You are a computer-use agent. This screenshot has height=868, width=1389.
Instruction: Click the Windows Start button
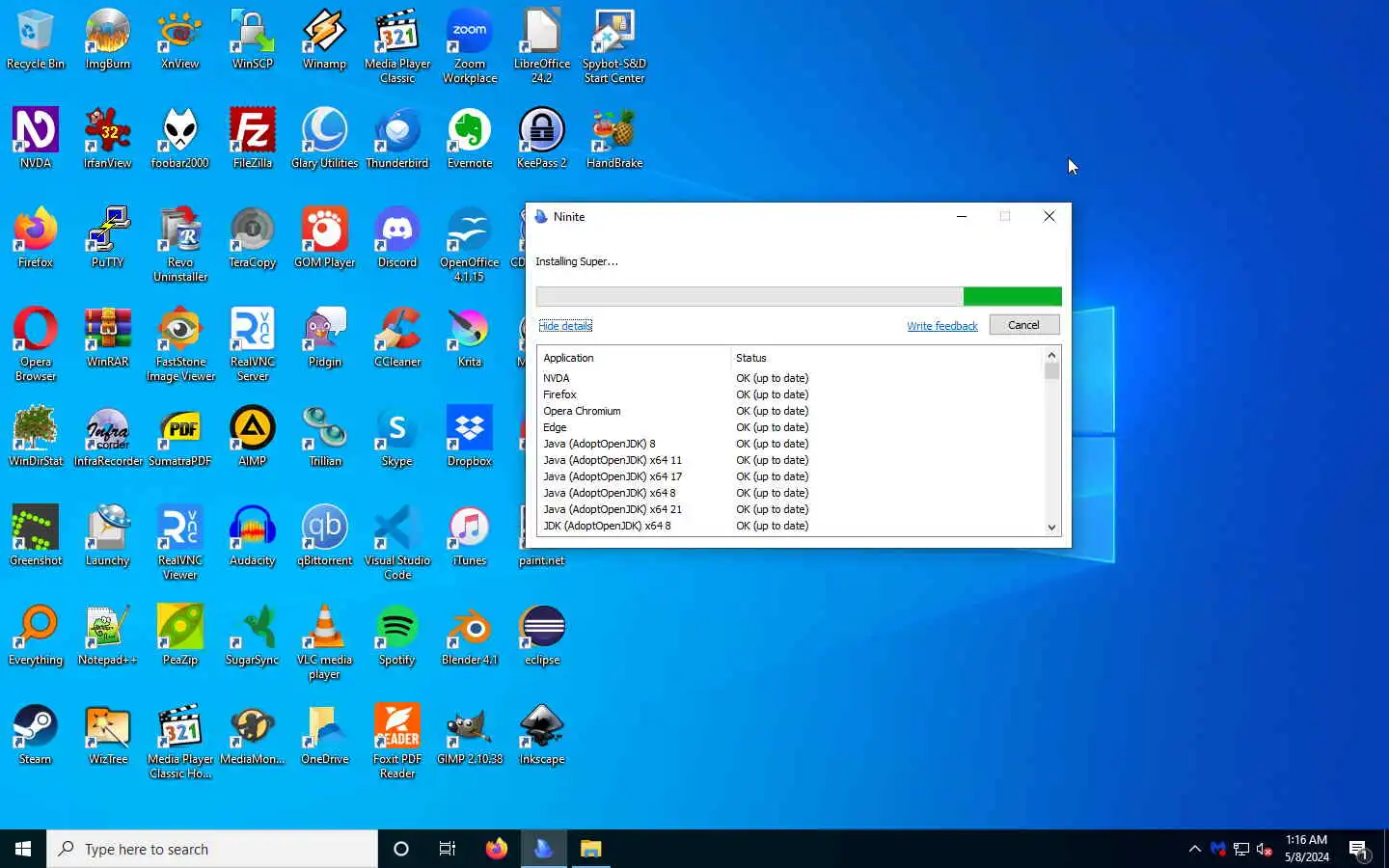pos(23,849)
